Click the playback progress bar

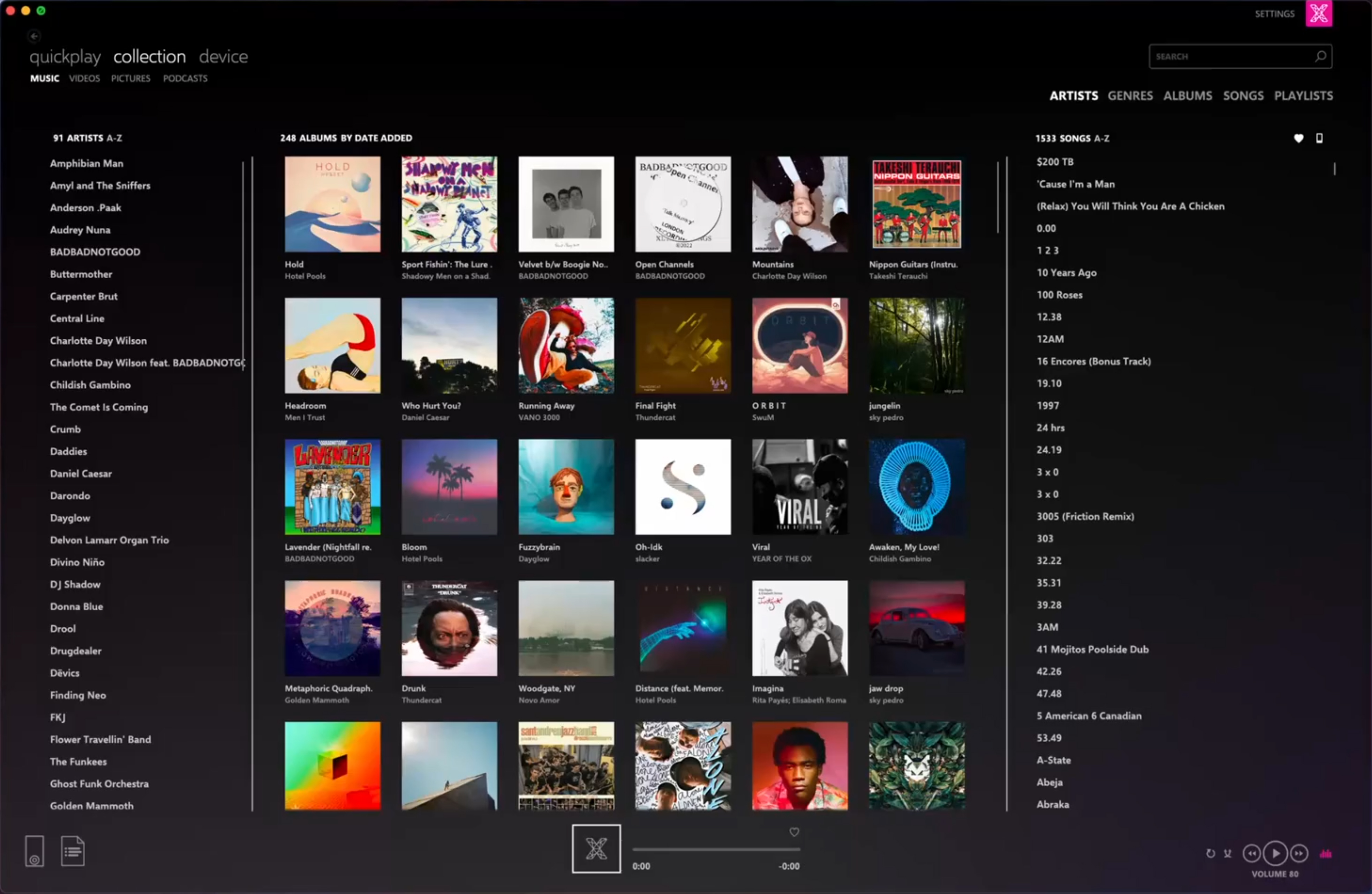click(x=716, y=850)
